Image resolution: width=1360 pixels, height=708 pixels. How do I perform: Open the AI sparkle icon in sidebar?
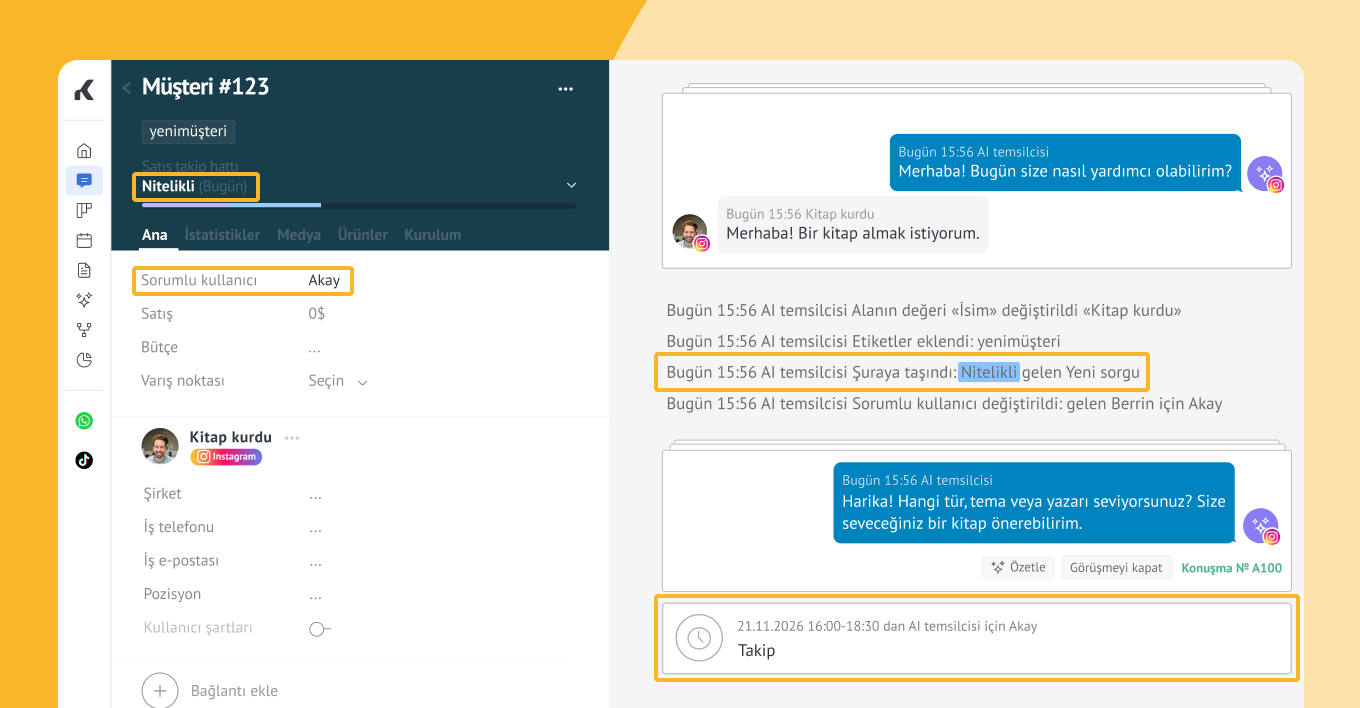[84, 300]
